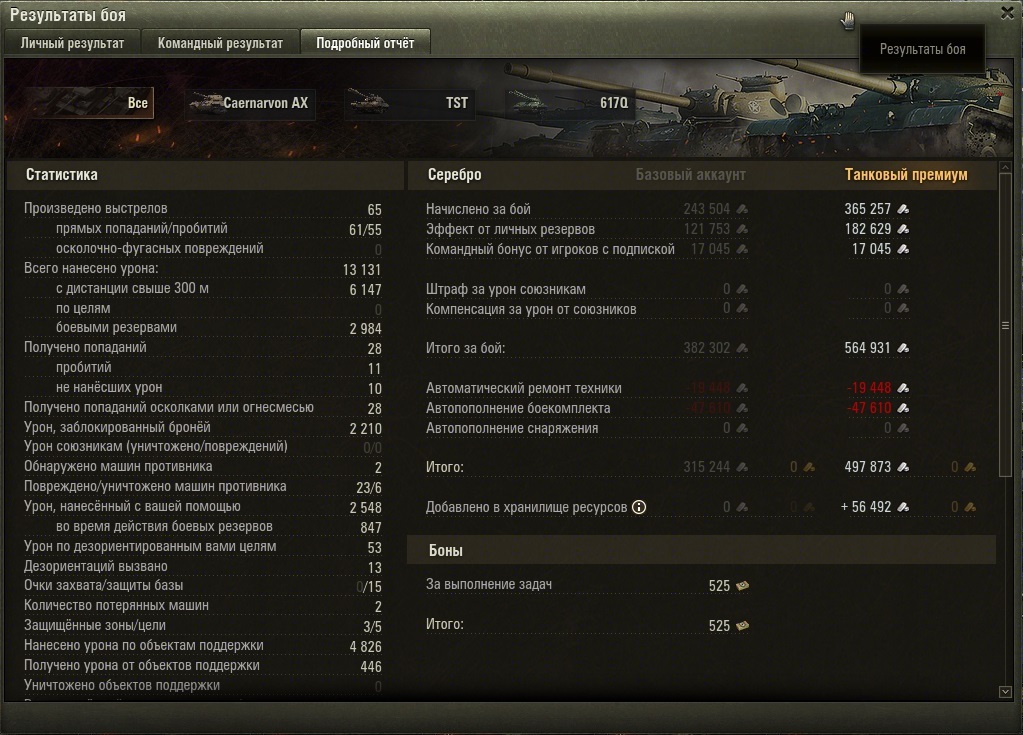Click the scrollbar up arrow
The height and width of the screenshot is (735, 1023).
1005,168
